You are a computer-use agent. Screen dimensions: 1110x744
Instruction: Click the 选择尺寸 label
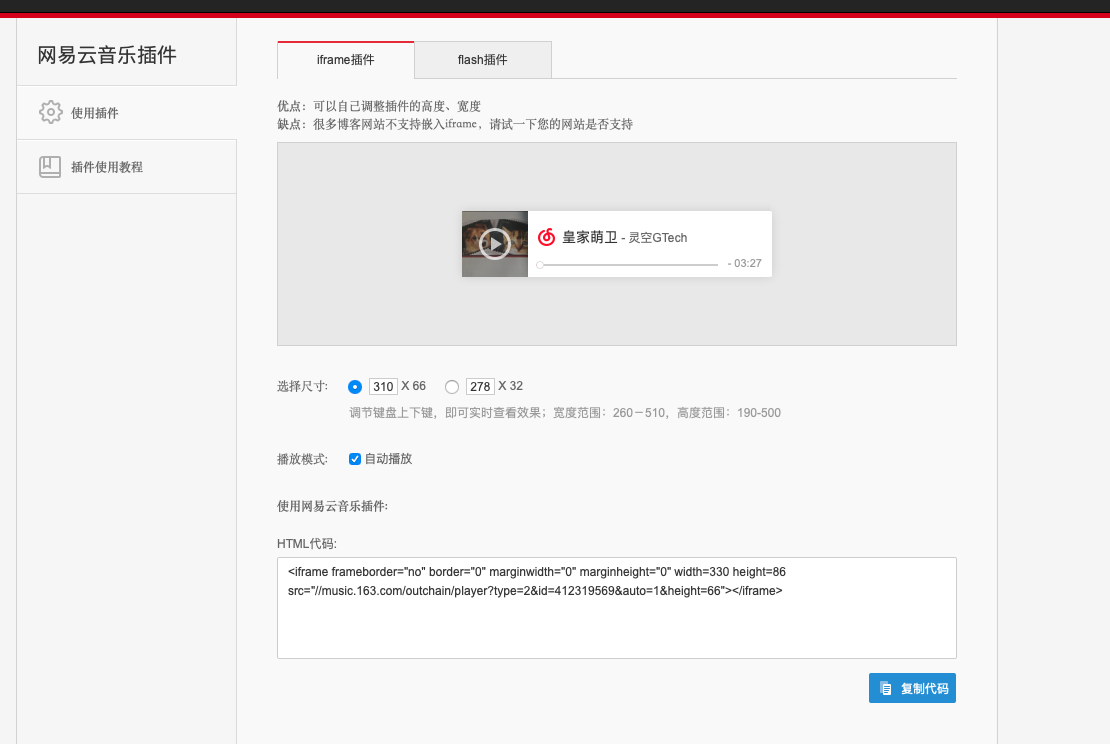[x=302, y=387]
